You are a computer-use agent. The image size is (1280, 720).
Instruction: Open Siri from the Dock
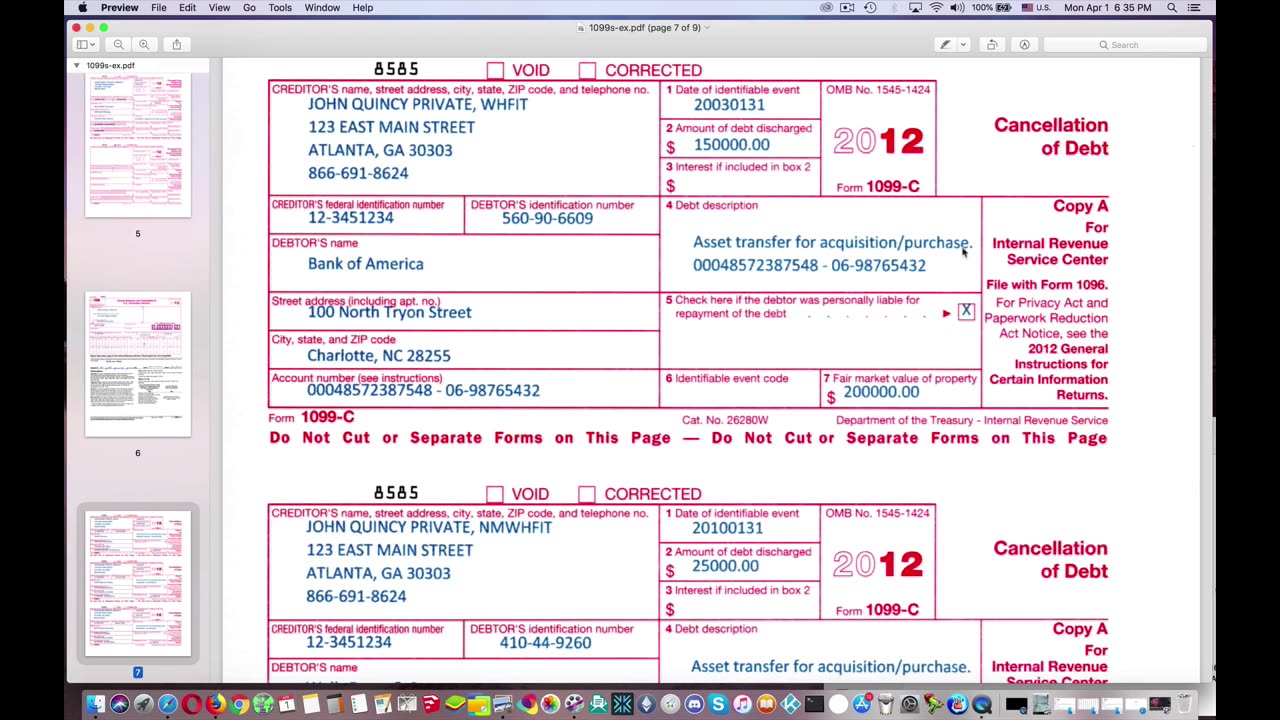point(119,705)
